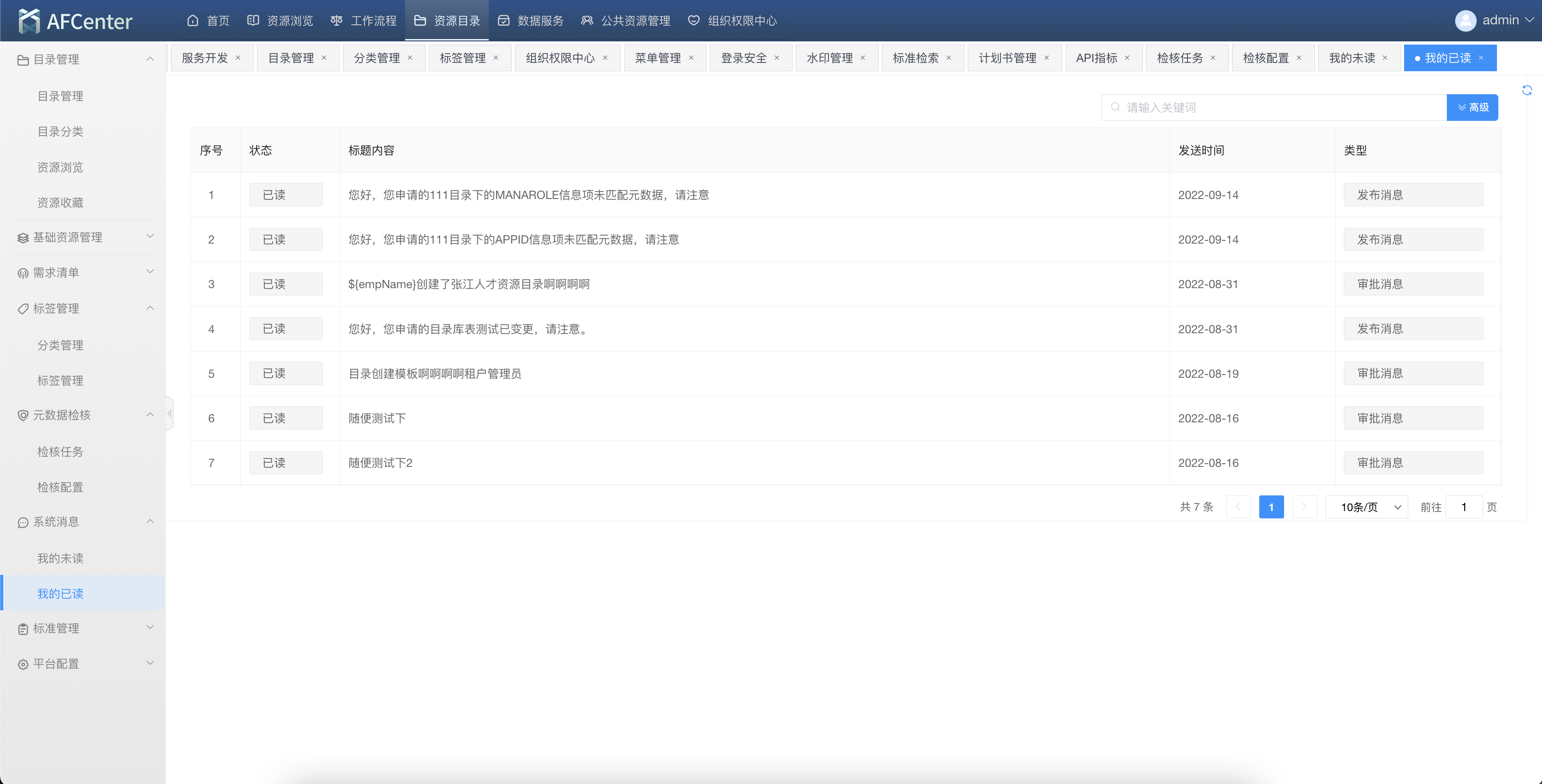Open the 工作流程 menu

363,21
